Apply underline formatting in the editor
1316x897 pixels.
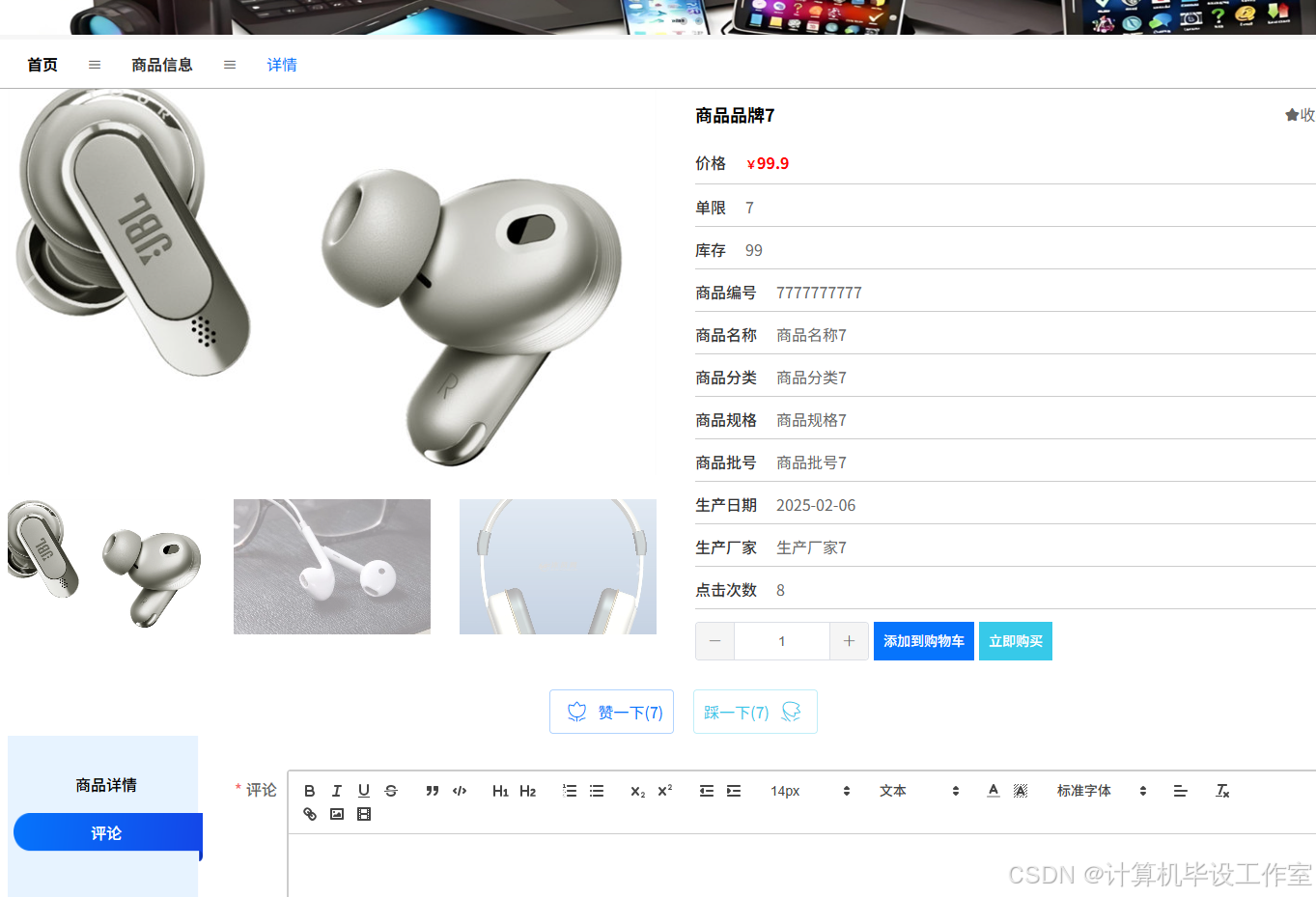click(x=364, y=791)
